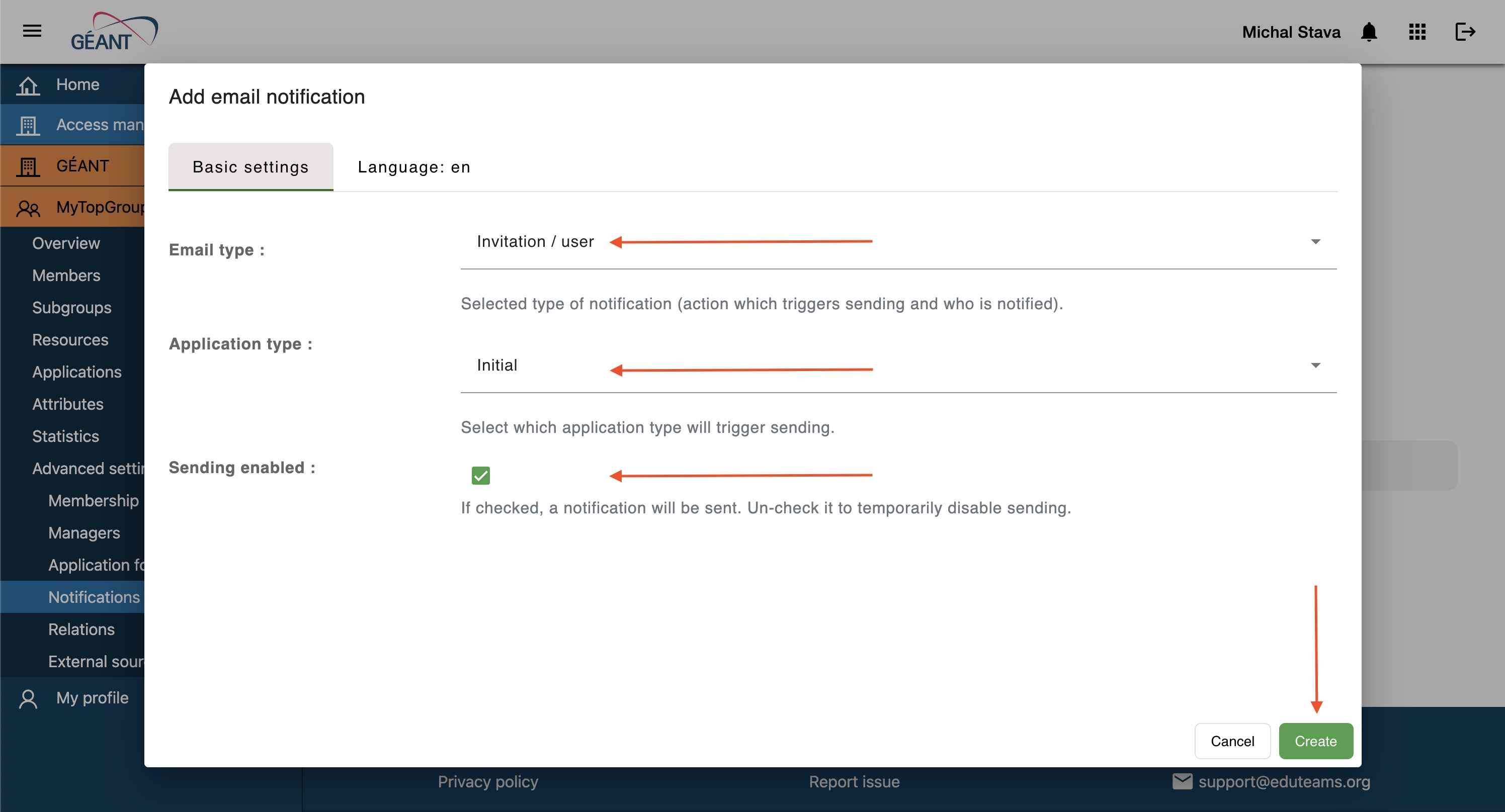This screenshot has width=1505, height=812.
Task: Open the hamburger navigation menu
Action: [x=32, y=31]
